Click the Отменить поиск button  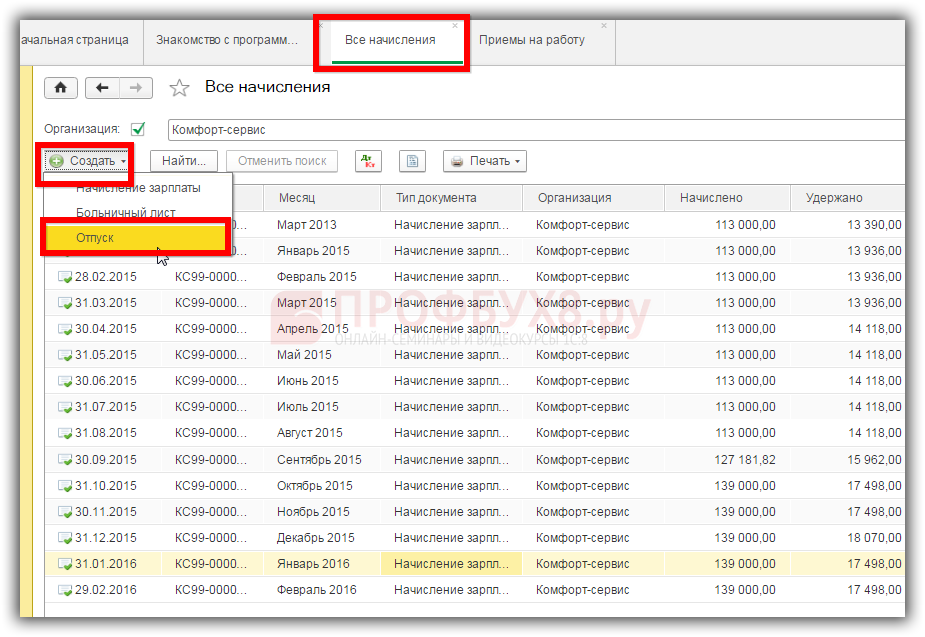282,161
